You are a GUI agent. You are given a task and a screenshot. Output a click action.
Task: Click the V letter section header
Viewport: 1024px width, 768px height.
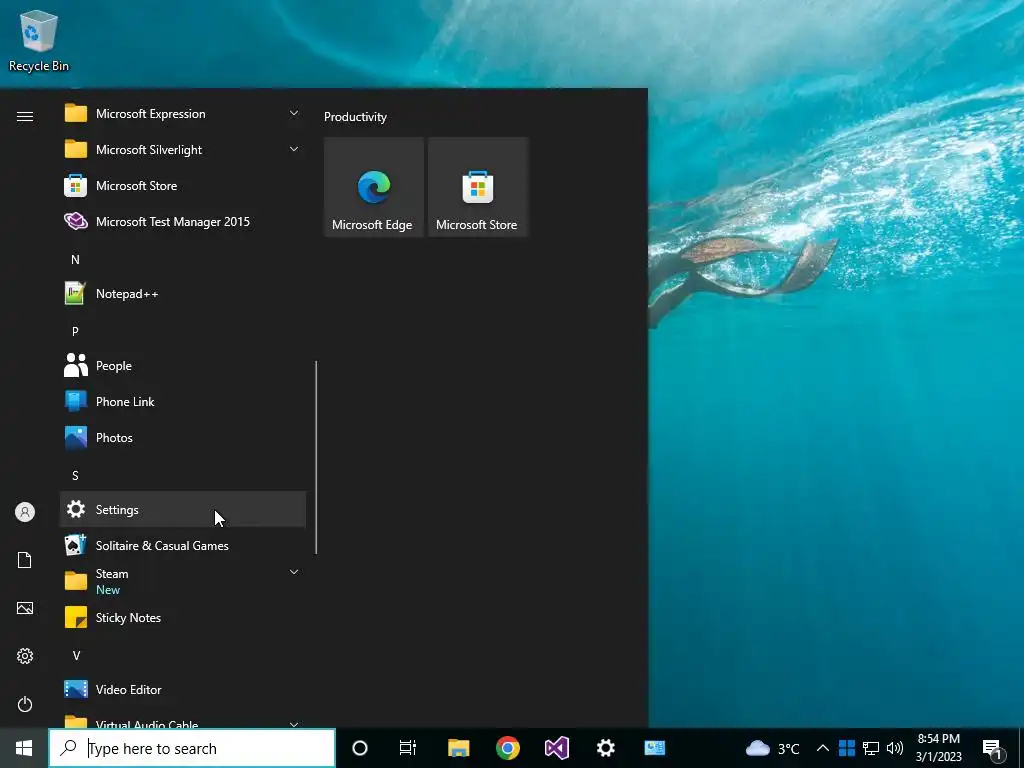pyautogui.click(x=76, y=655)
